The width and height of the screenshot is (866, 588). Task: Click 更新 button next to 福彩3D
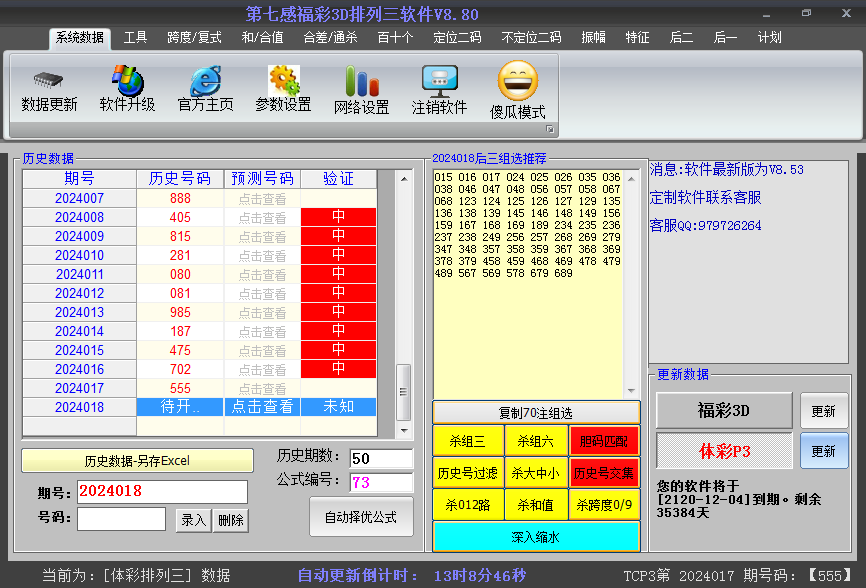click(823, 411)
